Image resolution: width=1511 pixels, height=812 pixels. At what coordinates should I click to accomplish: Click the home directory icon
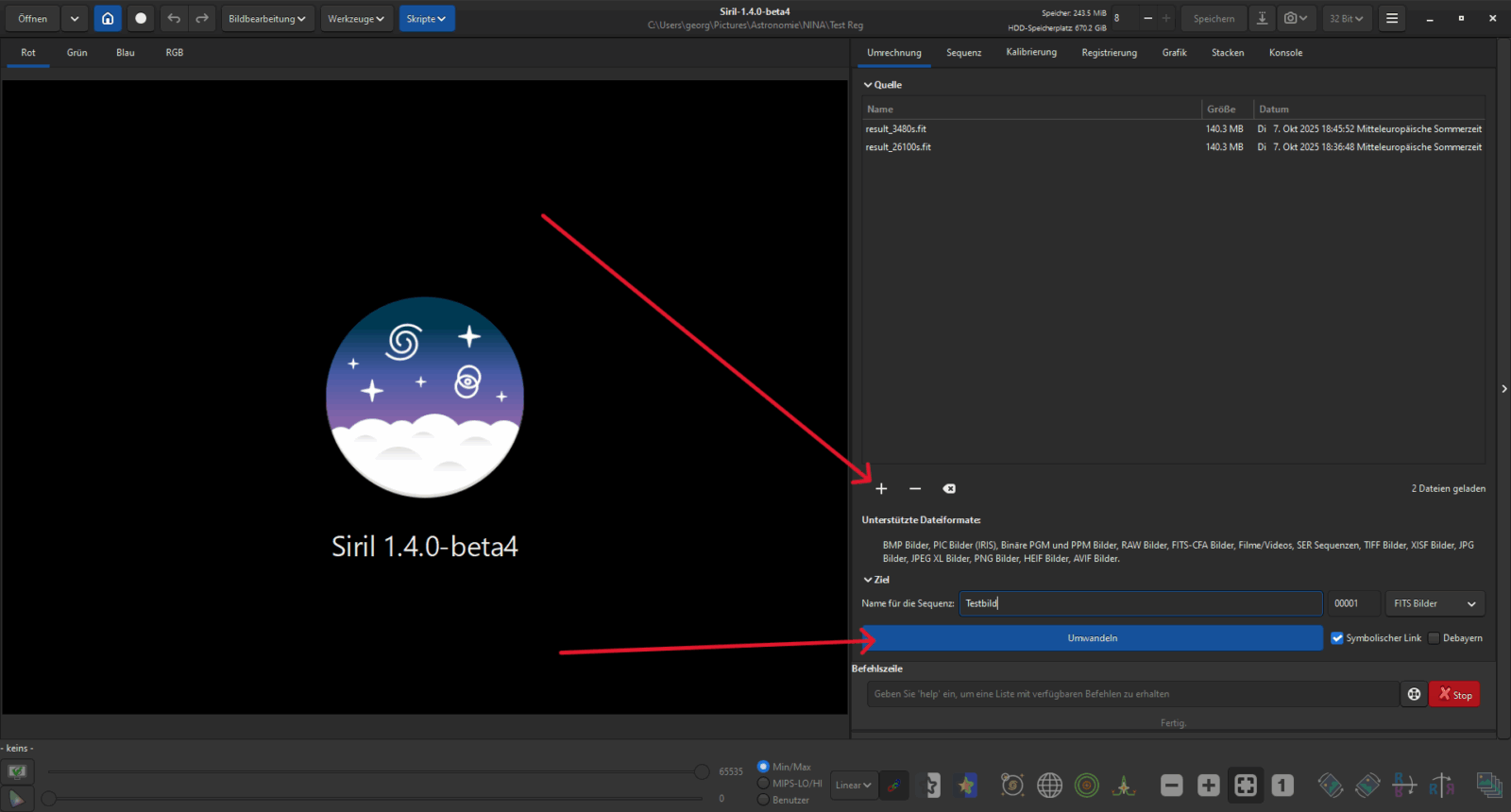point(108,19)
